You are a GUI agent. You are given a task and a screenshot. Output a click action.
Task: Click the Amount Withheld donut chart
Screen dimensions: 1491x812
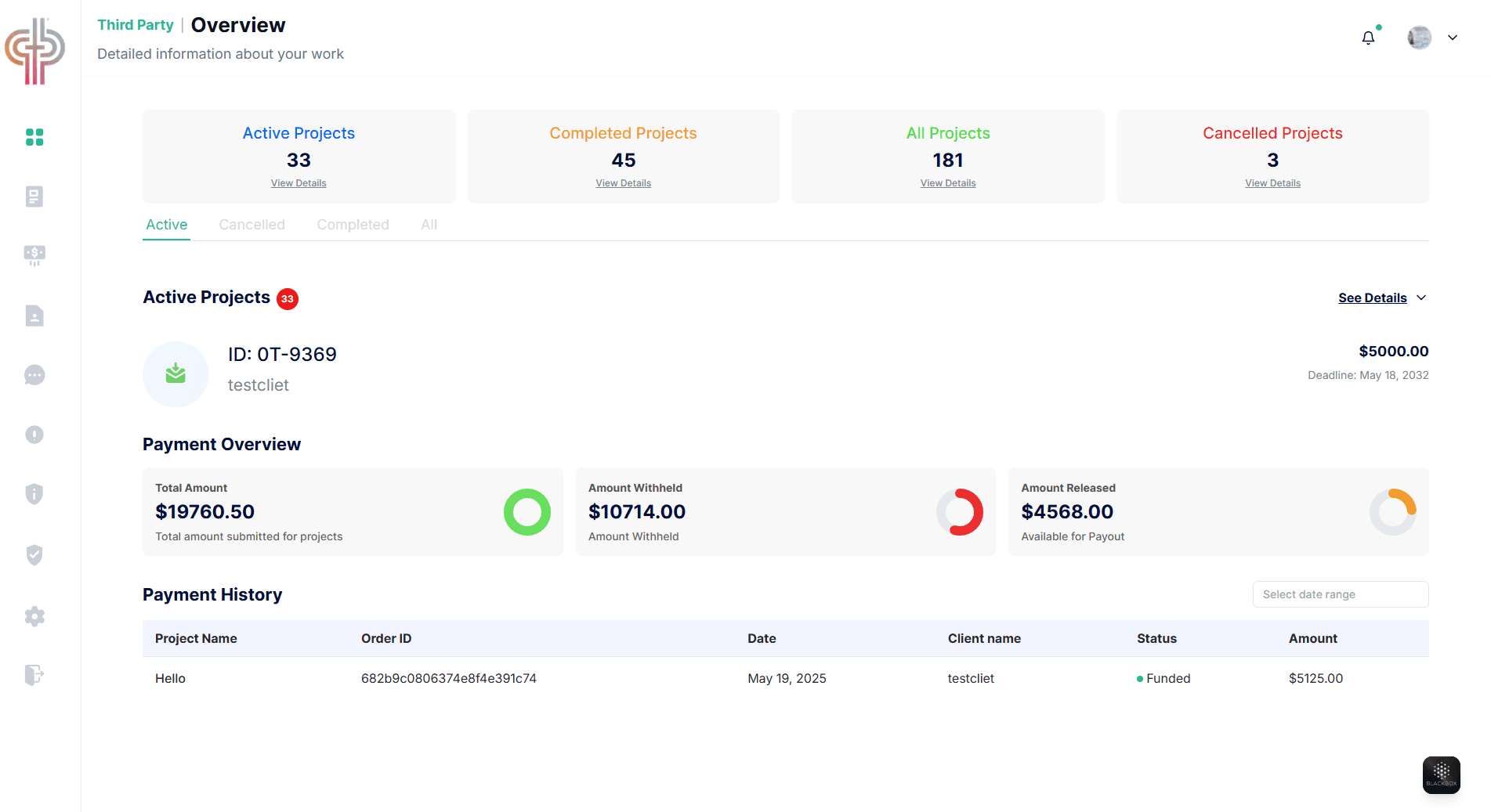coord(961,512)
